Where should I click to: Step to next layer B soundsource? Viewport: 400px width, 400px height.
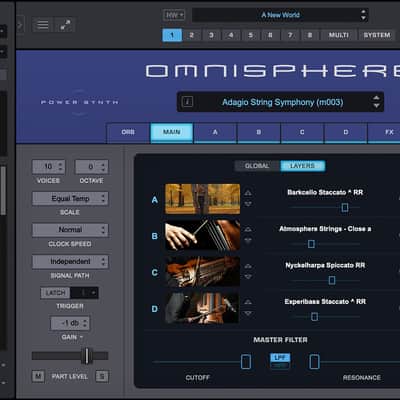point(248,240)
